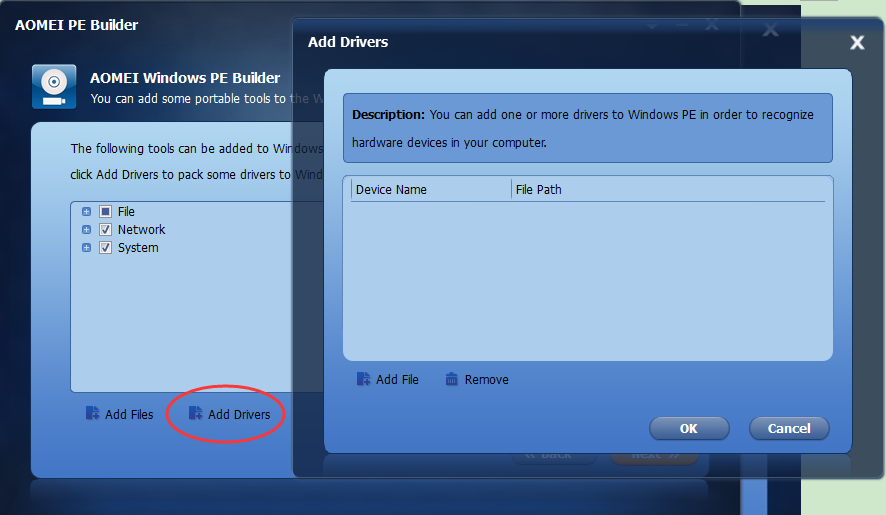The width and height of the screenshot is (886, 515).
Task: Click the Add Files document icon in PE Builder
Action: [x=92, y=413]
